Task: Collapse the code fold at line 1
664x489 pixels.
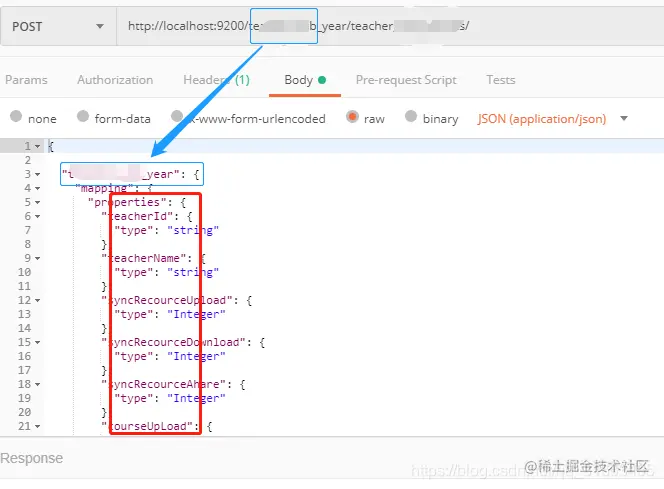Action: point(38,146)
